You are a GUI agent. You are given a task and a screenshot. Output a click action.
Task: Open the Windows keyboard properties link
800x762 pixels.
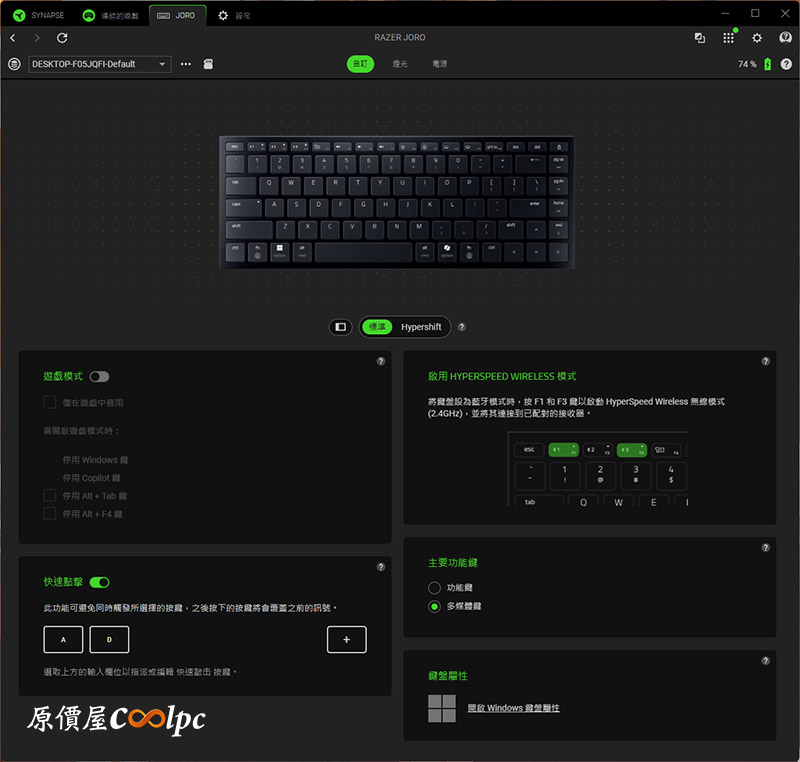513,708
